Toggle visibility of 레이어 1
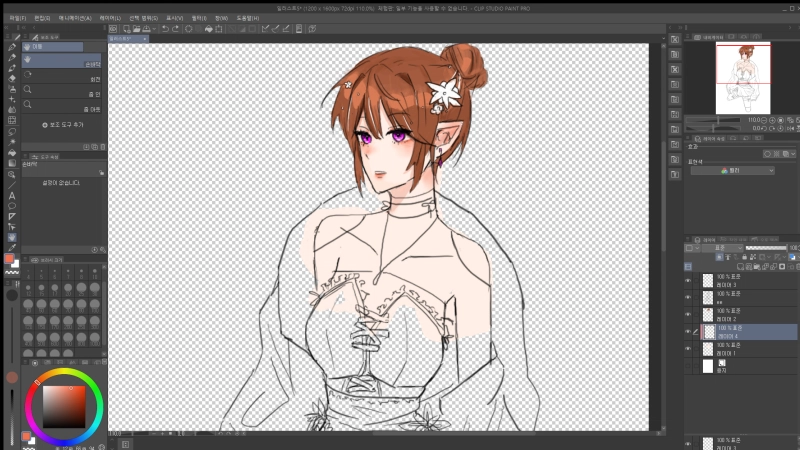This screenshot has width=800, height=450. [688, 350]
